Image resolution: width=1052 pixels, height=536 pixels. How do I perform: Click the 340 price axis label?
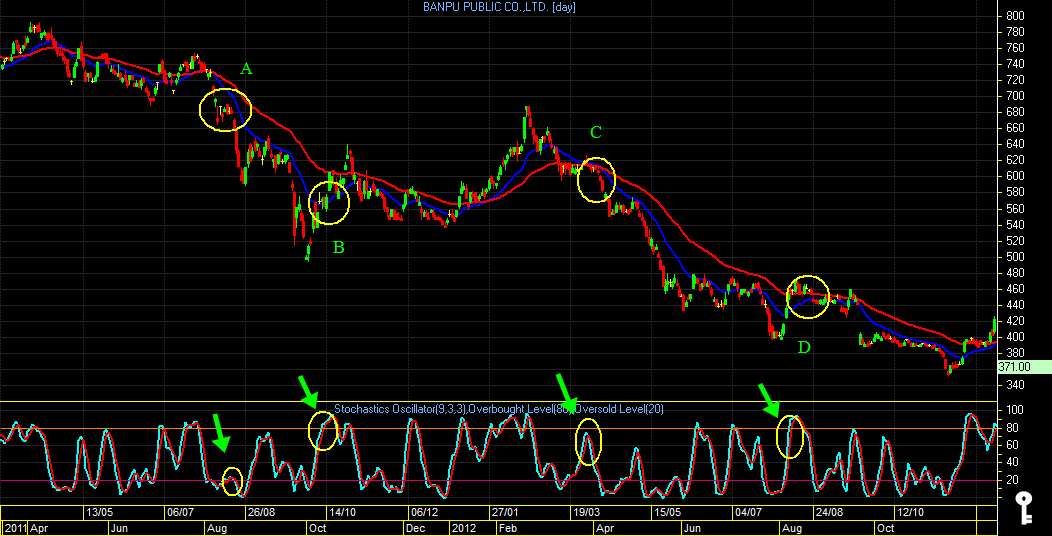point(1014,385)
